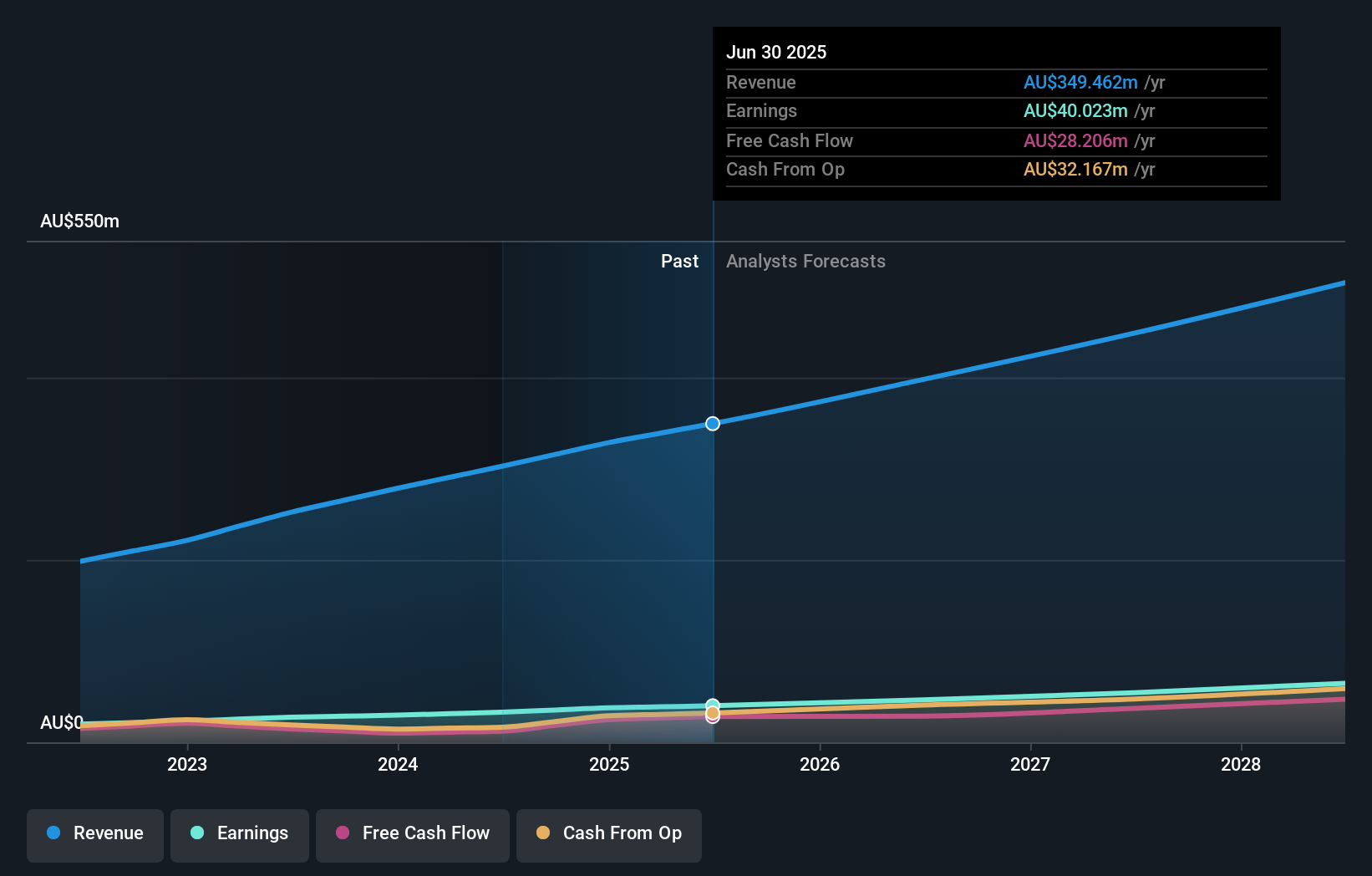Click the AU$32.167m cash from op value
The height and width of the screenshot is (876, 1372).
[1075, 170]
